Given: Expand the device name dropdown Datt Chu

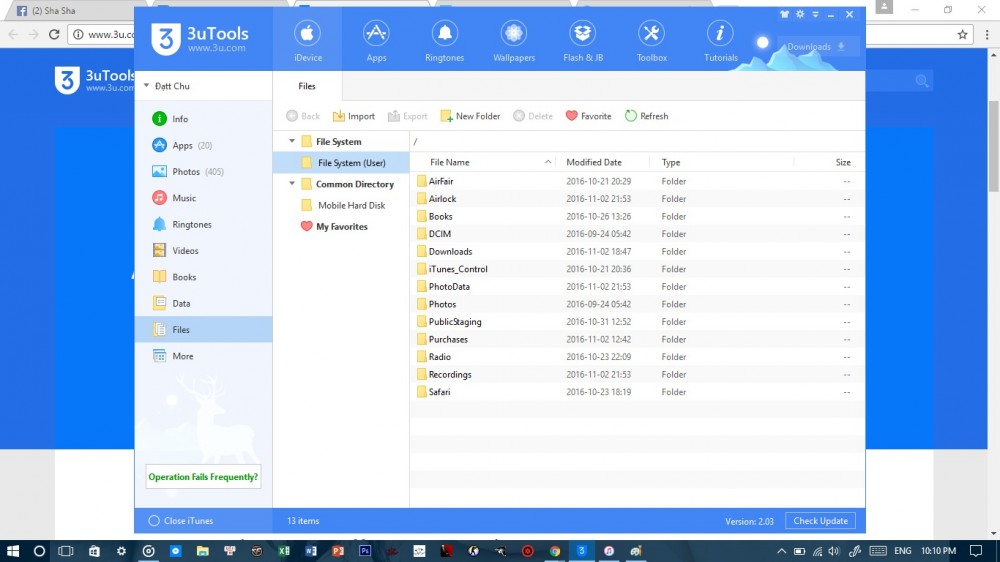Looking at the screenshot, I should [147, 85].
